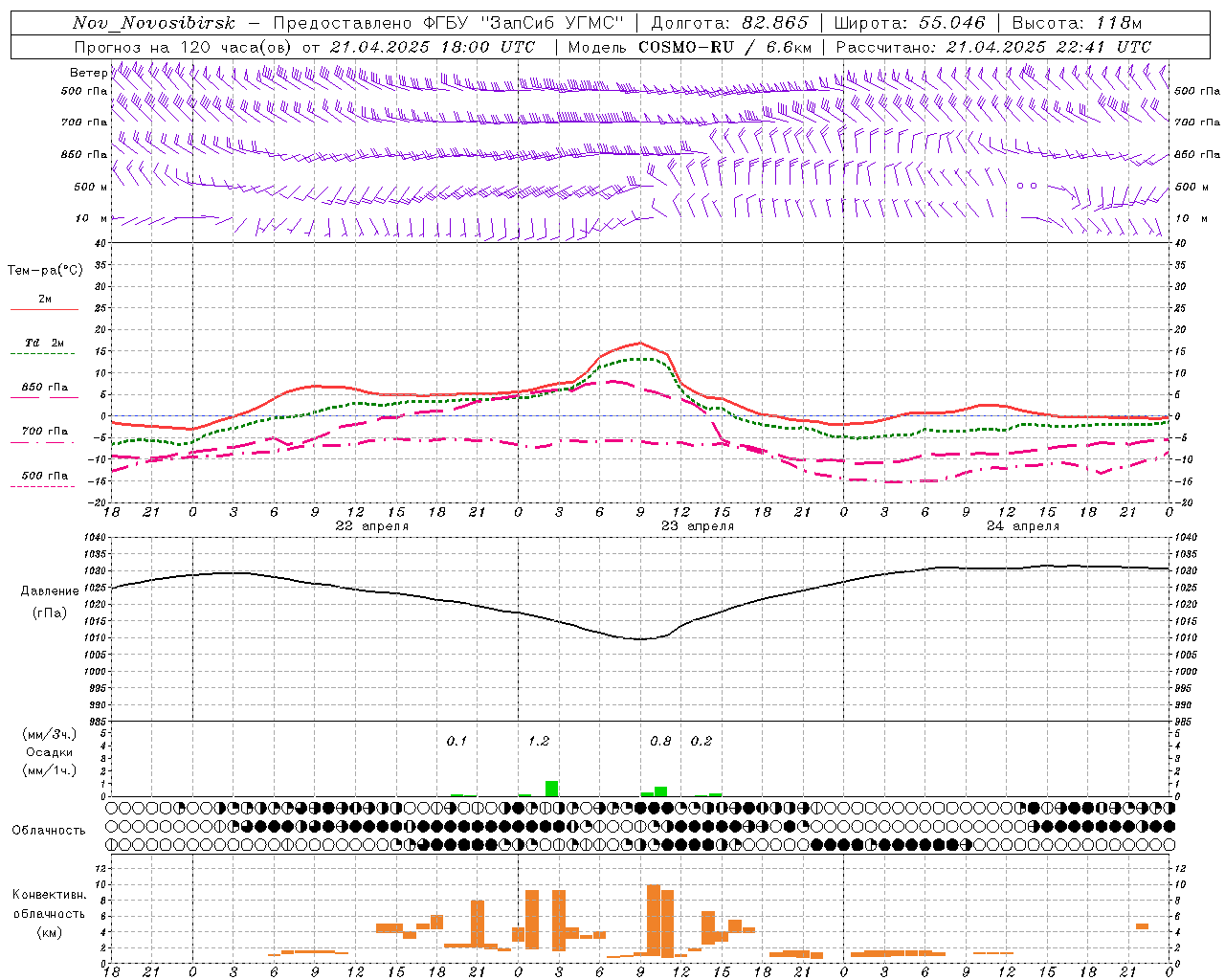Viewport: 1225px width, 980px height.
Task: Click the forecast text Прогноз на 120 часа(ов)
Action: pos(185,47)
